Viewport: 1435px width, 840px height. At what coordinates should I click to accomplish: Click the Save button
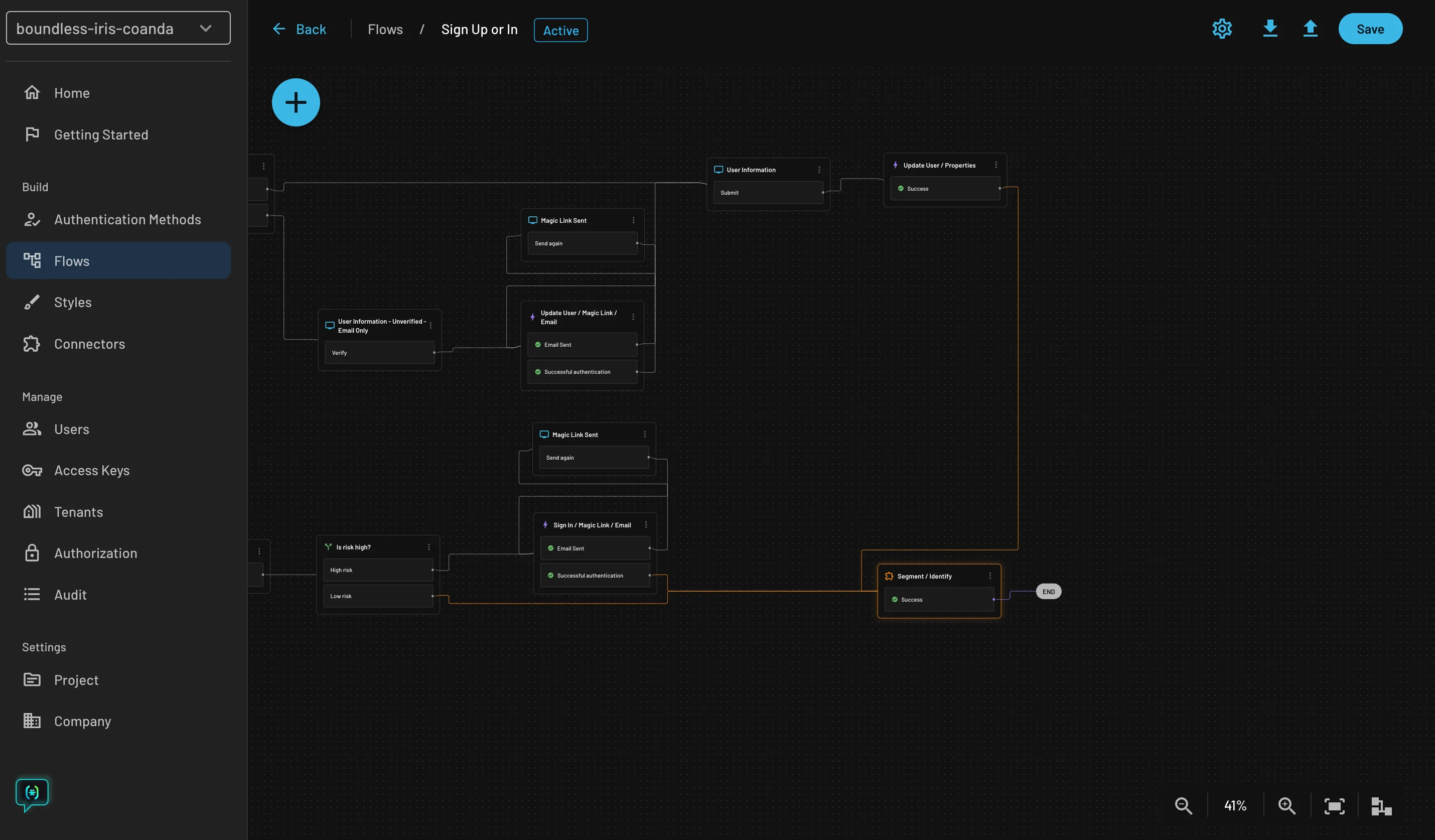[1370, 29]
